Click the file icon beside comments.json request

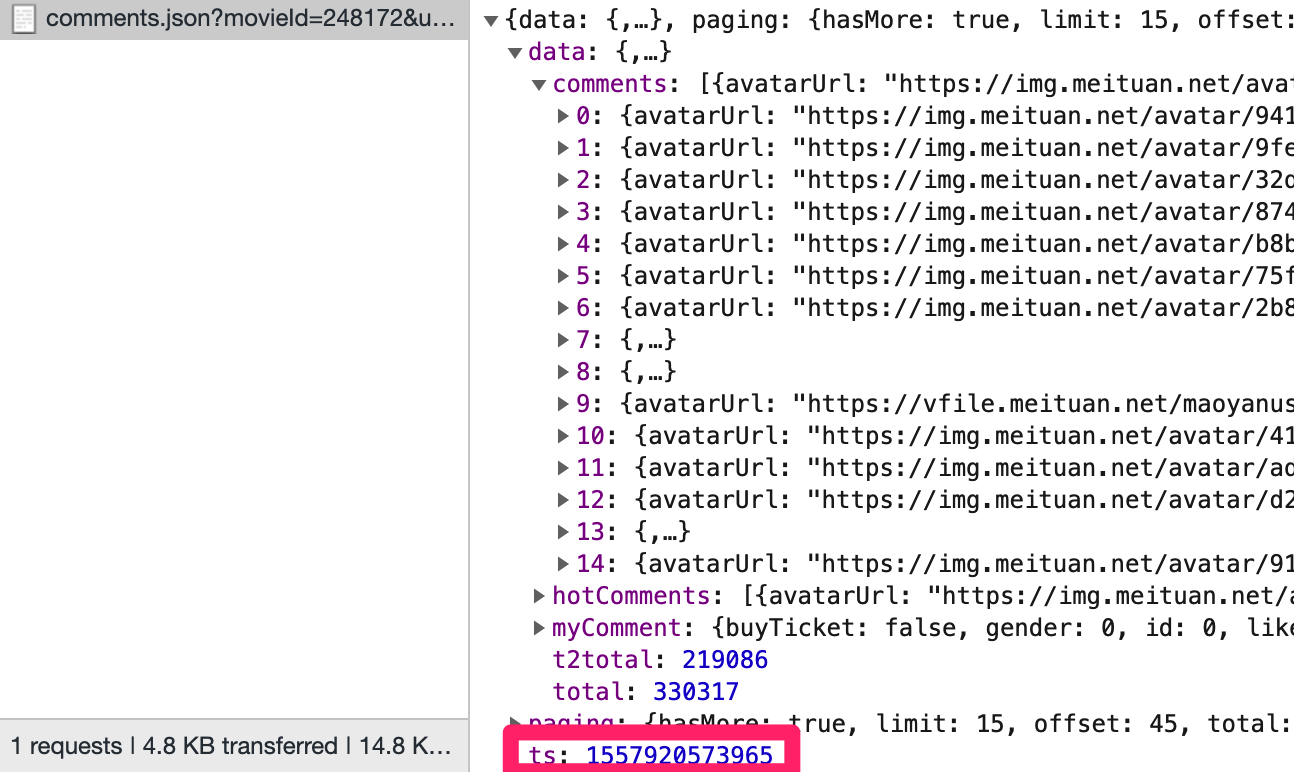[x=24, y=18]
